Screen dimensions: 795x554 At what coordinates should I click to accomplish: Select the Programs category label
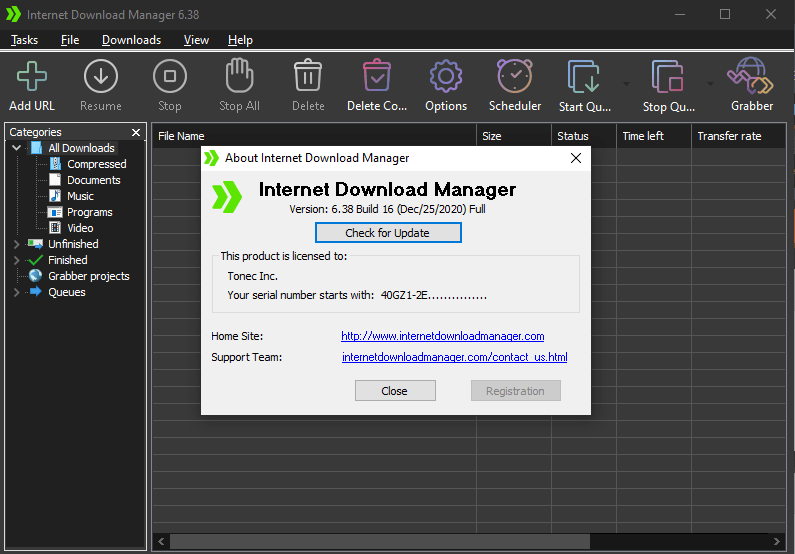click(90, 212)
